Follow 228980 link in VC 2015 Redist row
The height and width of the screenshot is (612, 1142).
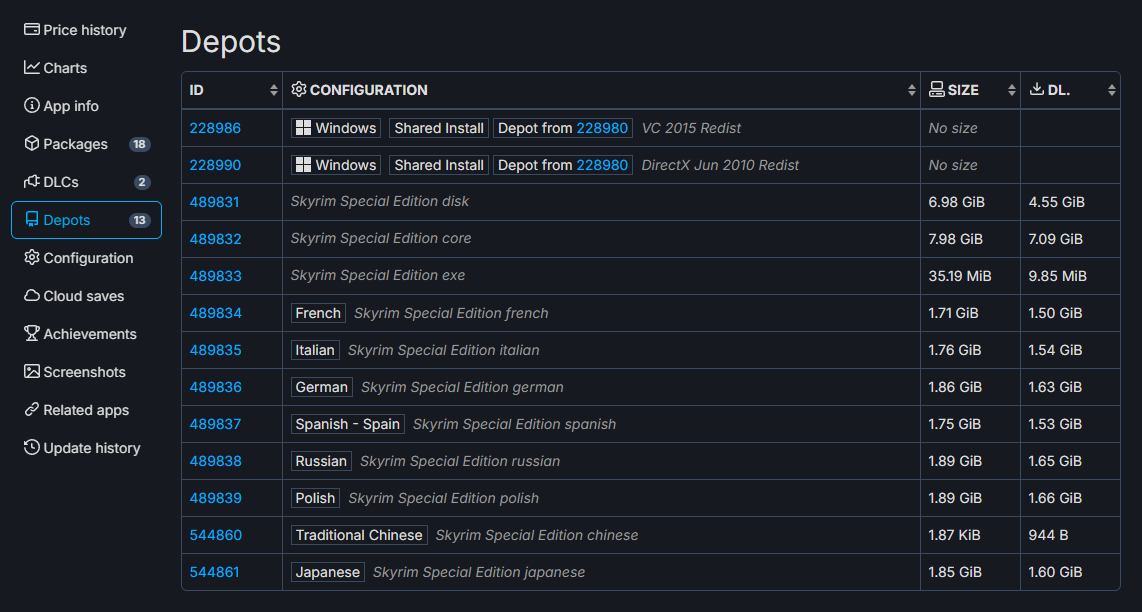click(602, 128)
